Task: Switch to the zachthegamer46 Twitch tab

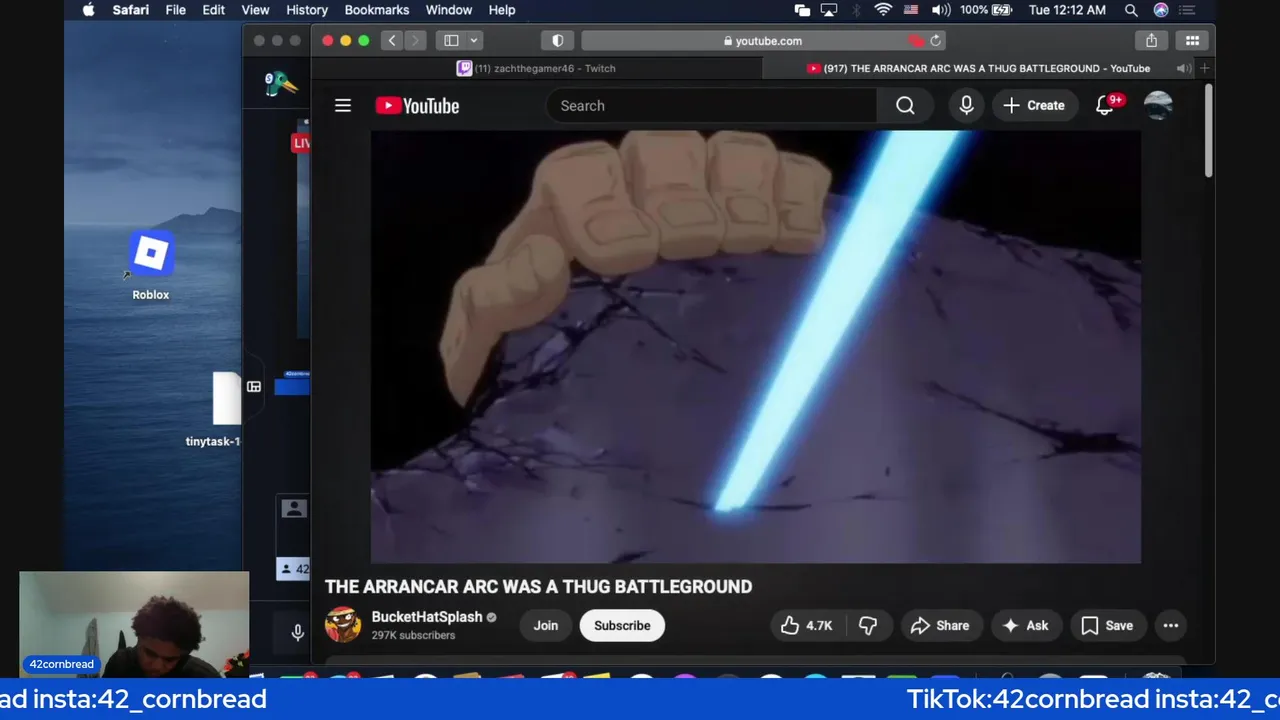Action: coord(537,68)
